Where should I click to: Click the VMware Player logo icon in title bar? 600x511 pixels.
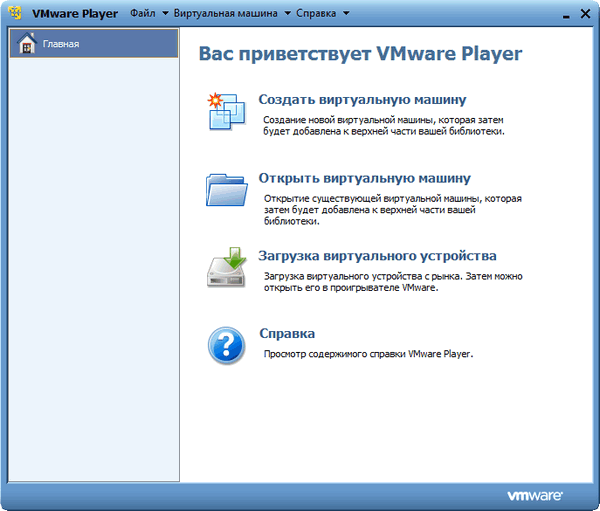pyautogui.click(x=15, y=13)
